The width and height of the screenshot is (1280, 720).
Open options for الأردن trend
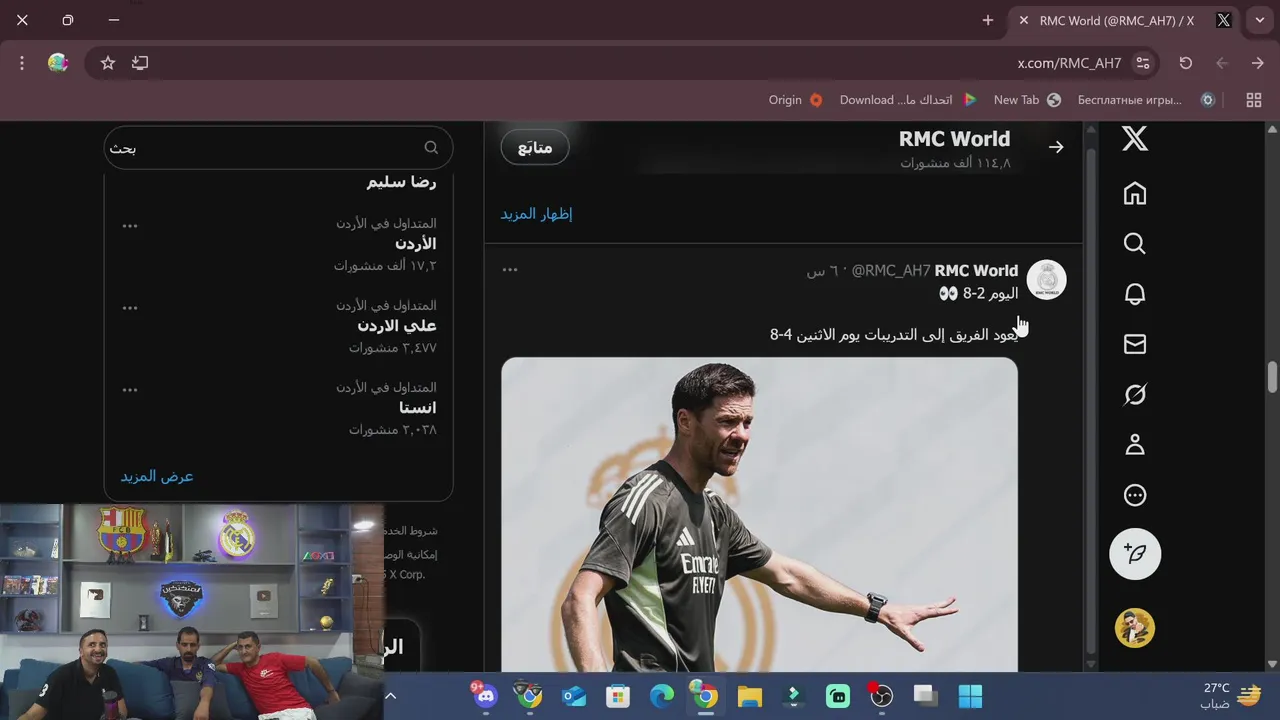[x=130, y=226]
